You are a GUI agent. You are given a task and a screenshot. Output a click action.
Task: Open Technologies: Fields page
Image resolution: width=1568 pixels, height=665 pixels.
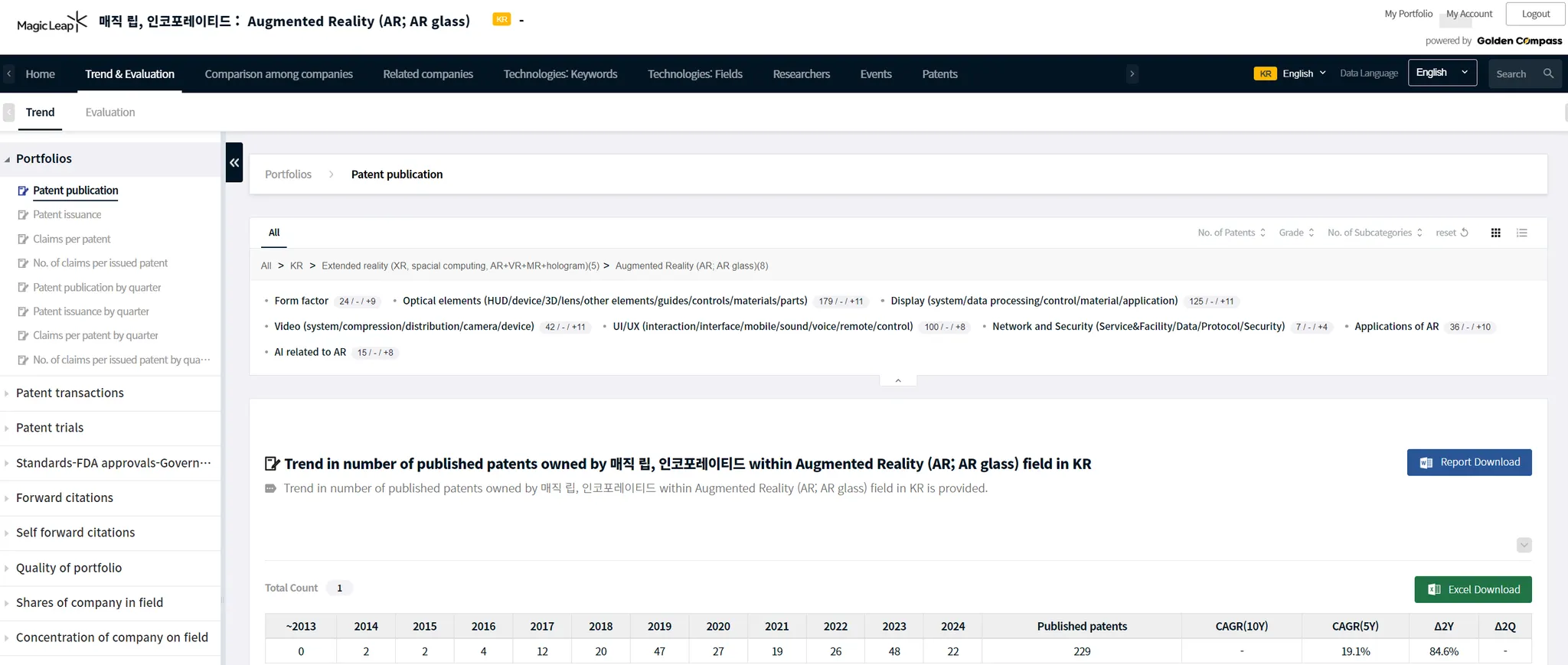point(695,74)
